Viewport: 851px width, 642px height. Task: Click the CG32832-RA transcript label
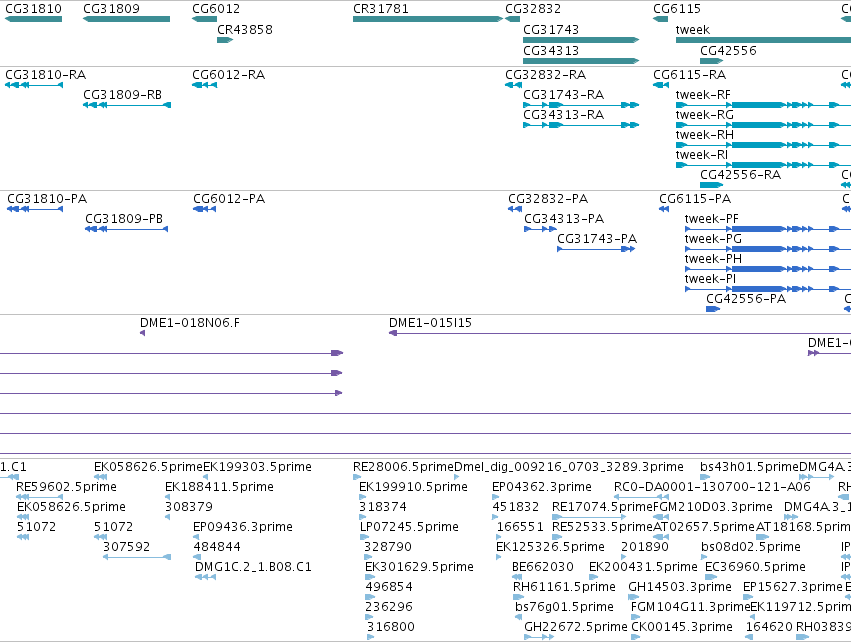pyautogui.click(x=545, y=74)
